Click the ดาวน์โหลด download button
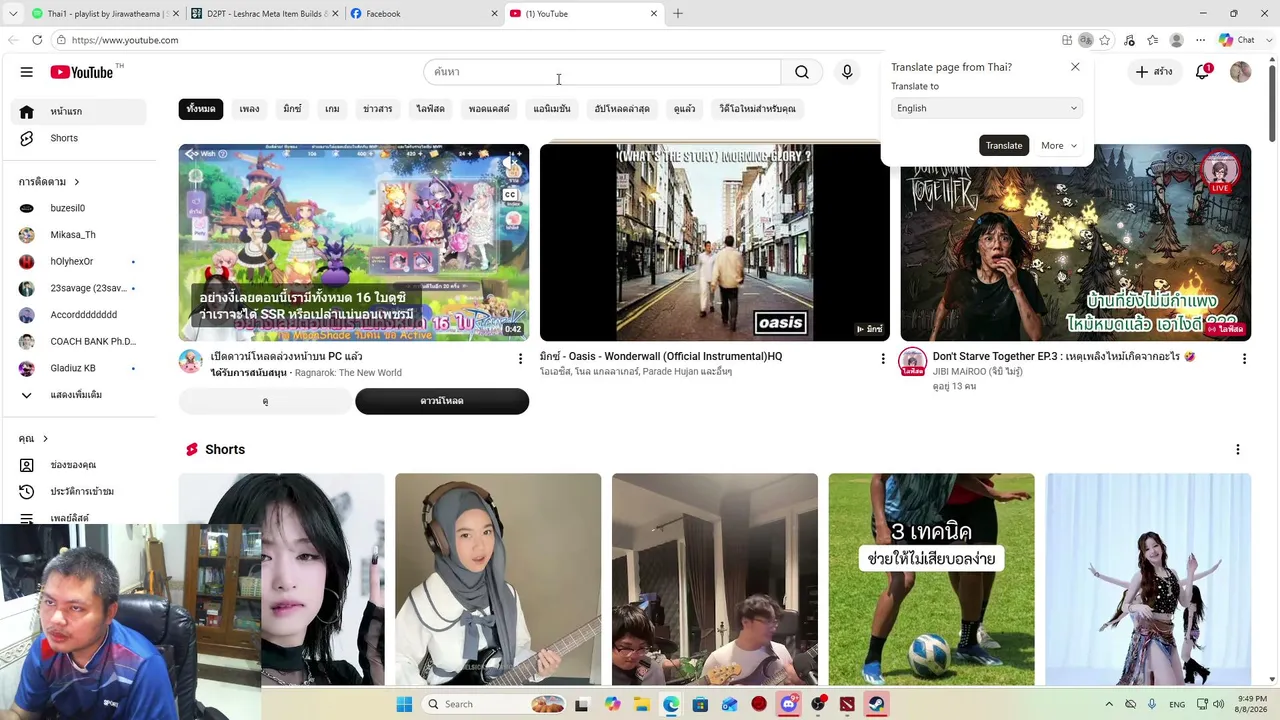 point(442,401)
